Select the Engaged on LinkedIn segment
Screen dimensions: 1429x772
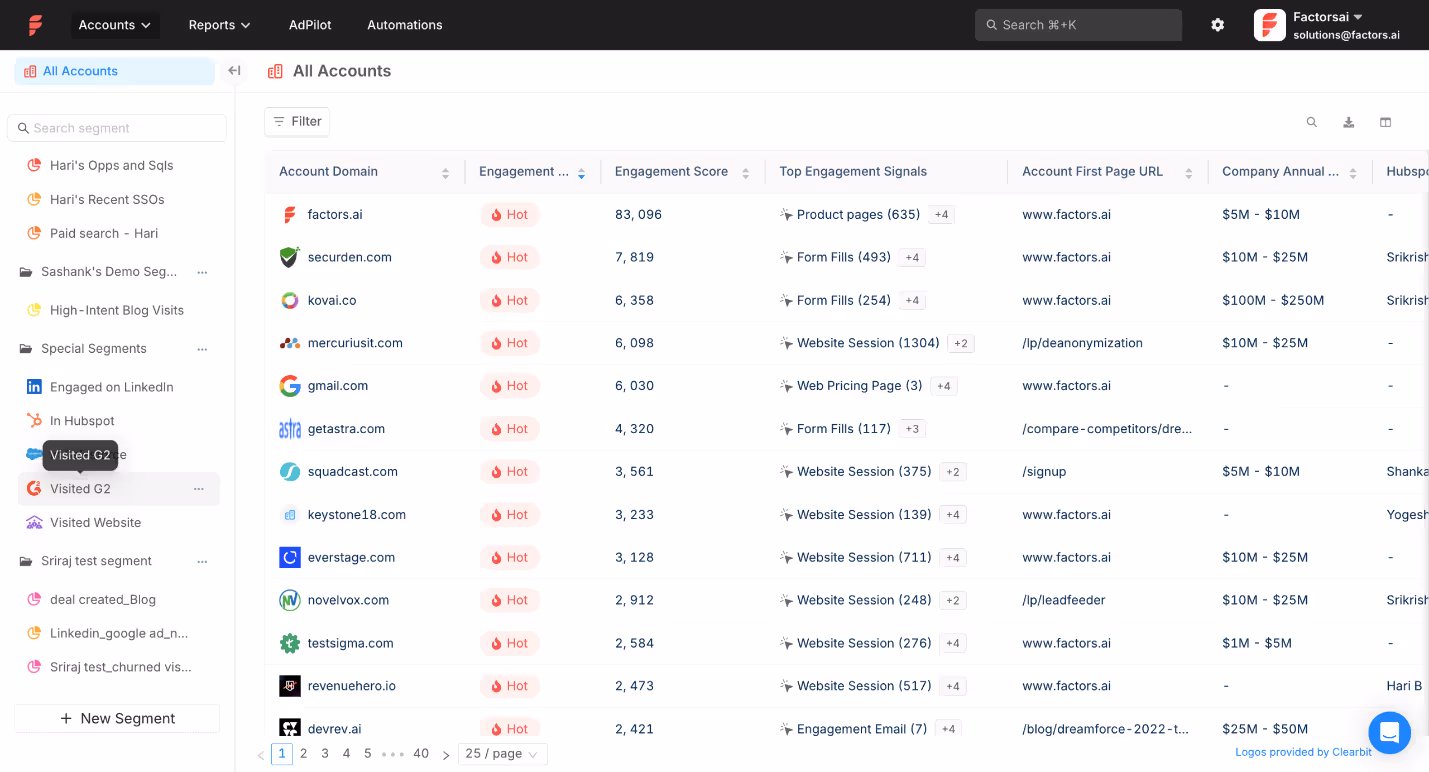[x=113, y=386]
